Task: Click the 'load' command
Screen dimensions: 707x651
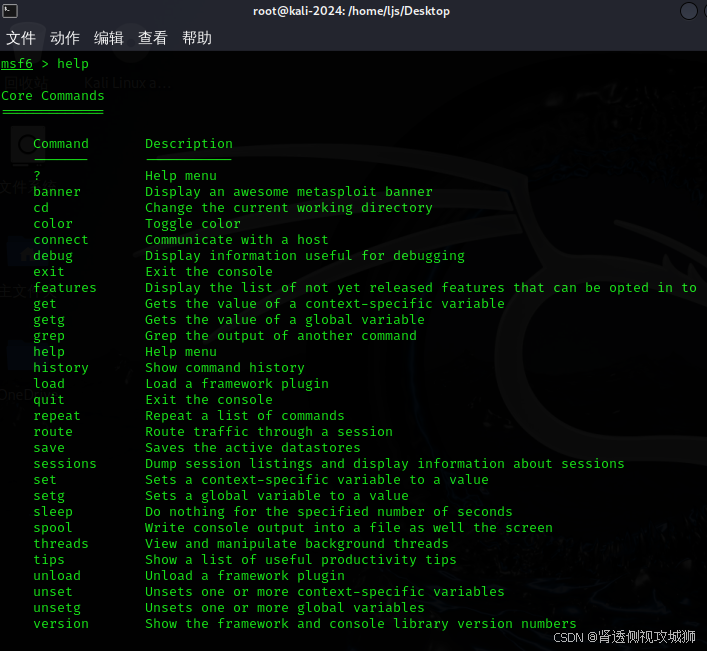Action: point(49,384)
